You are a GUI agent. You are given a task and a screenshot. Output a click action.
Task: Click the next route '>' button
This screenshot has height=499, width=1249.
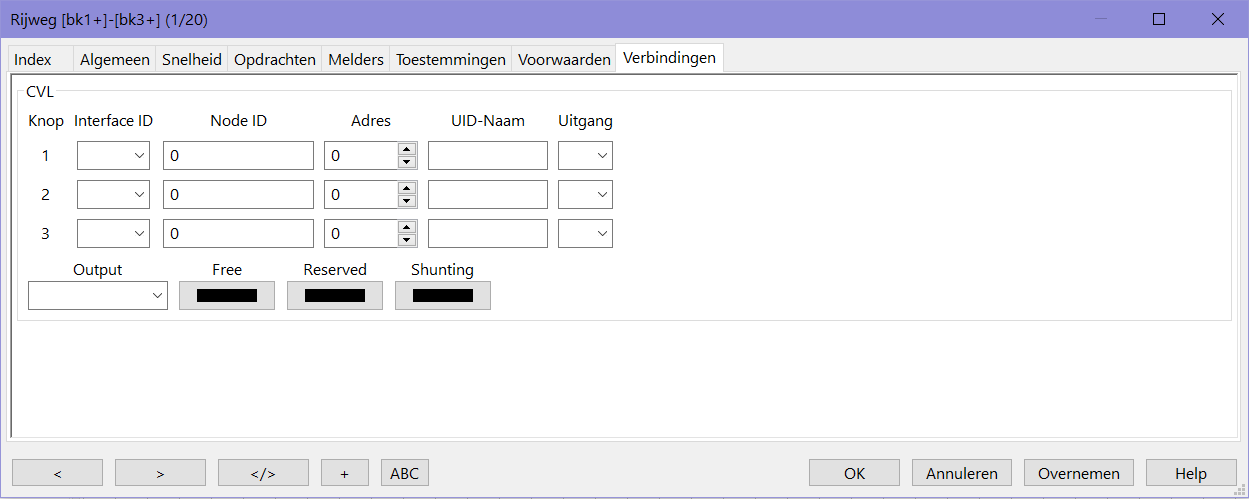pos(160,473)
